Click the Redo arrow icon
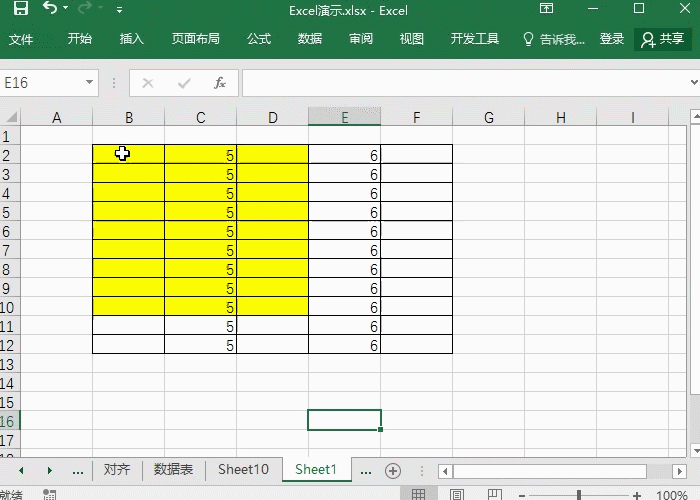This screenshot has height=500, width=700. (x=84, y=8)
